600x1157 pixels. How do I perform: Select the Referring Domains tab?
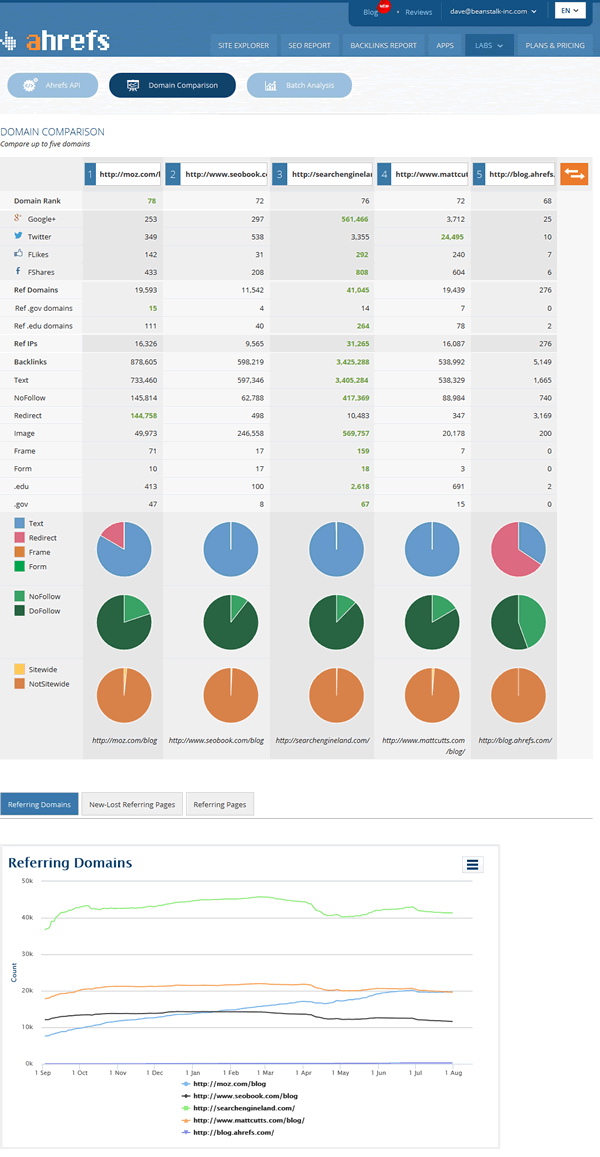click(40, 804)
